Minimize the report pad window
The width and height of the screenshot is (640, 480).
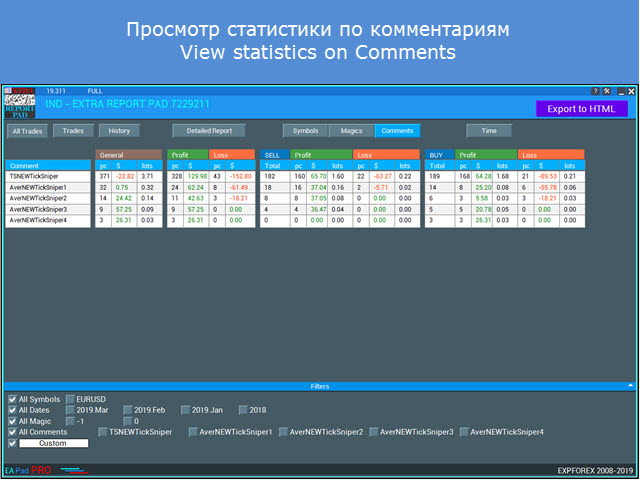(x=621, y=91)
